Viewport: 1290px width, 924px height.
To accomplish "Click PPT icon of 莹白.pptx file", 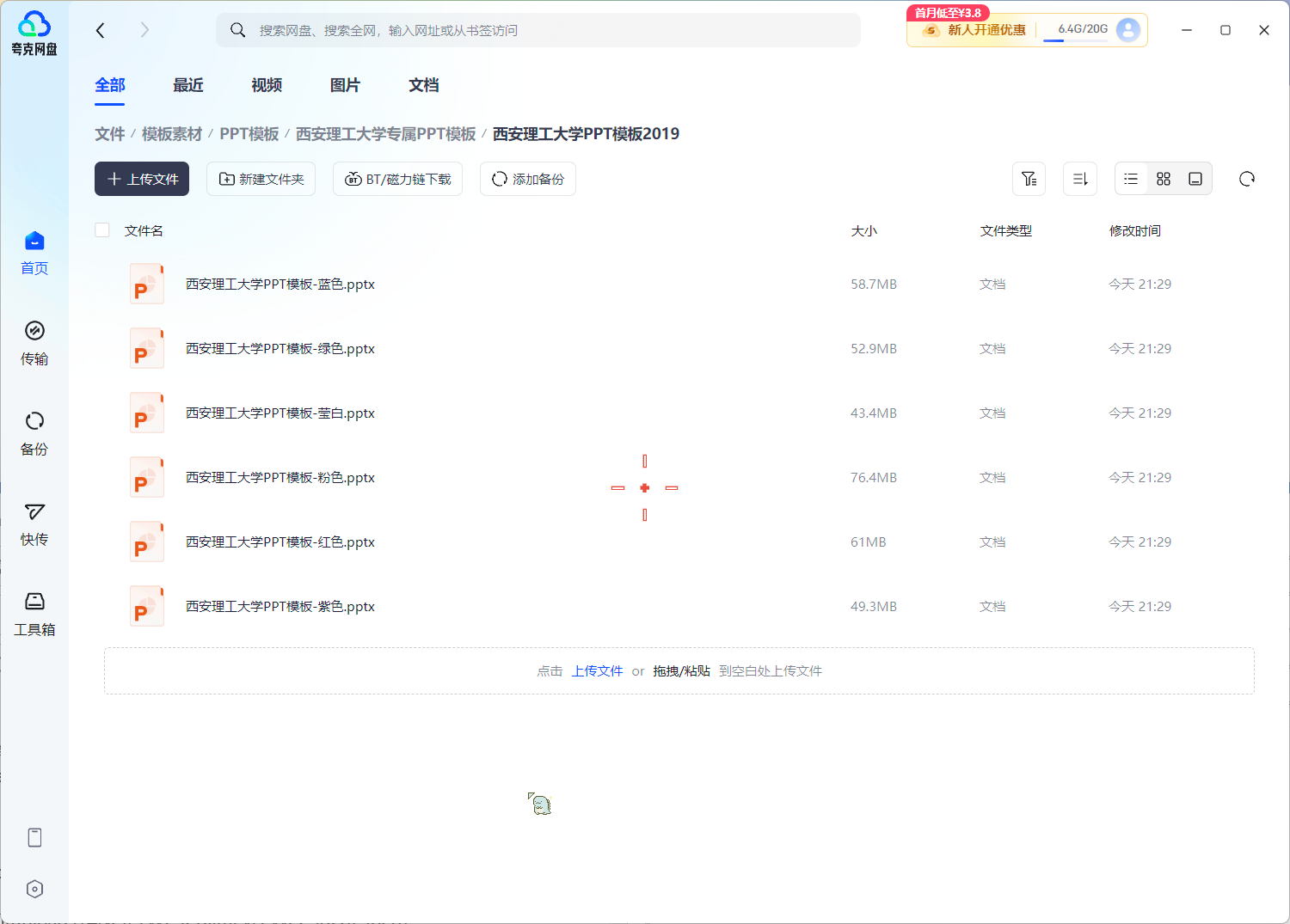I will 146,413.
